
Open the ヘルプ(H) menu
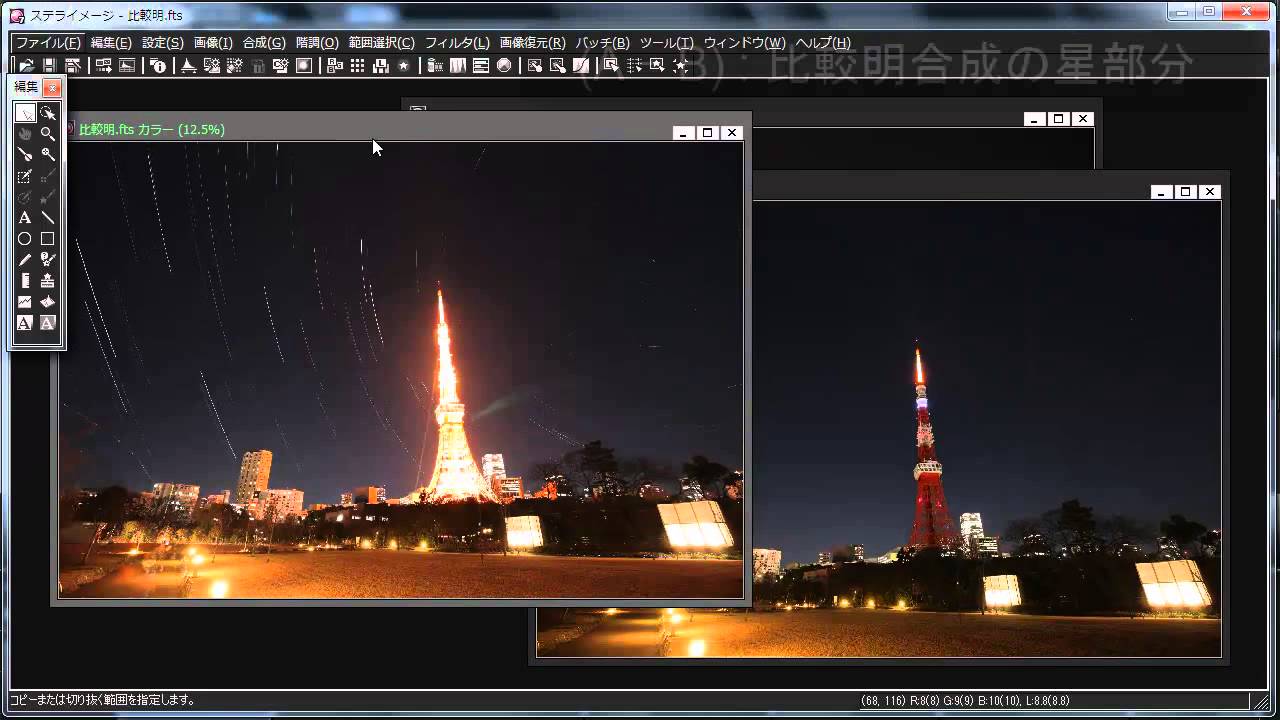pyautogui.click(x=823, y=43)
